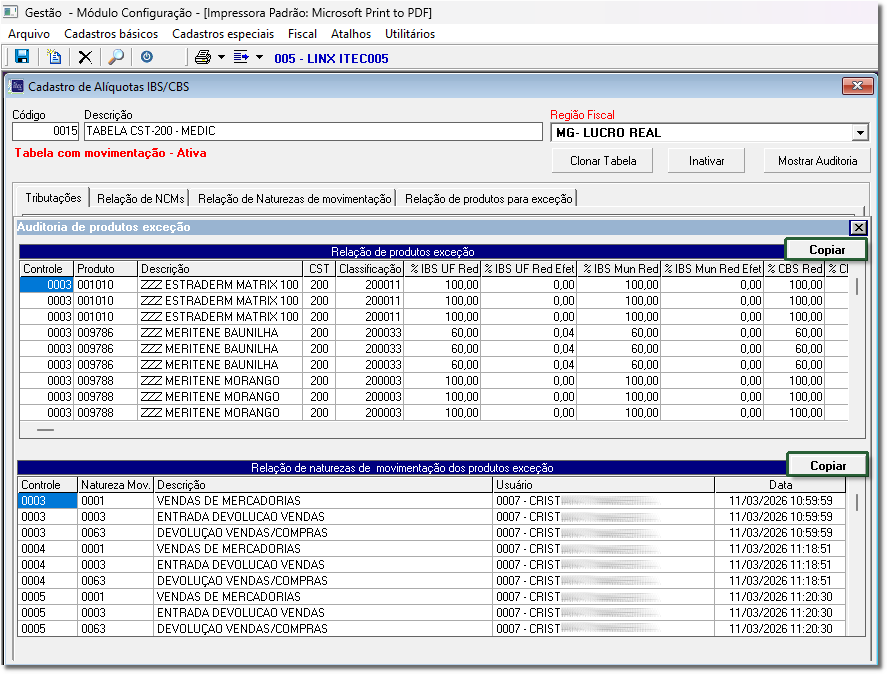Open the dropdown arrow beside printer icon

tap(221, 58)
